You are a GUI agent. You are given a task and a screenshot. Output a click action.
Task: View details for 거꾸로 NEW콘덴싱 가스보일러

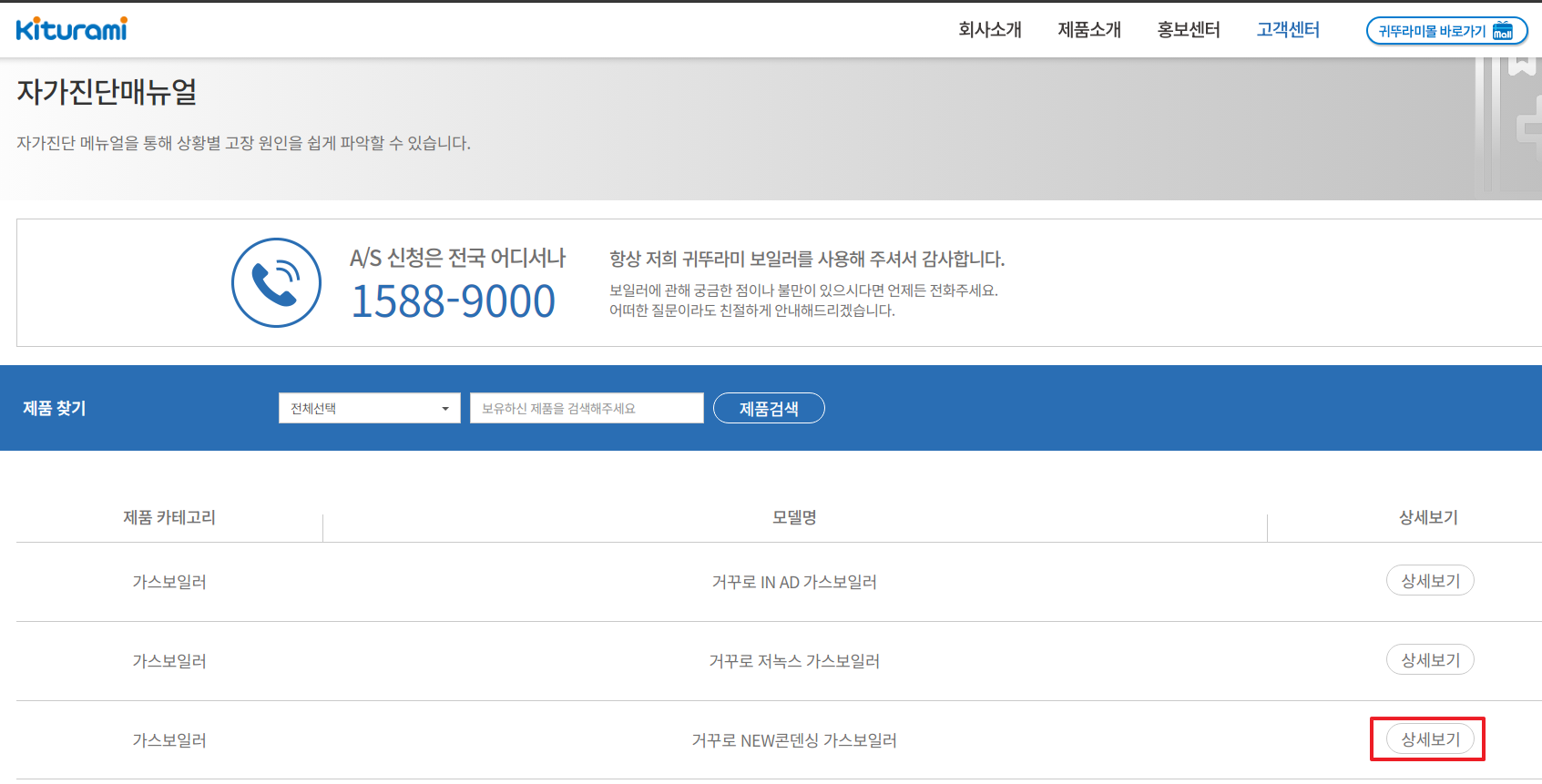tap(1430, 738)
